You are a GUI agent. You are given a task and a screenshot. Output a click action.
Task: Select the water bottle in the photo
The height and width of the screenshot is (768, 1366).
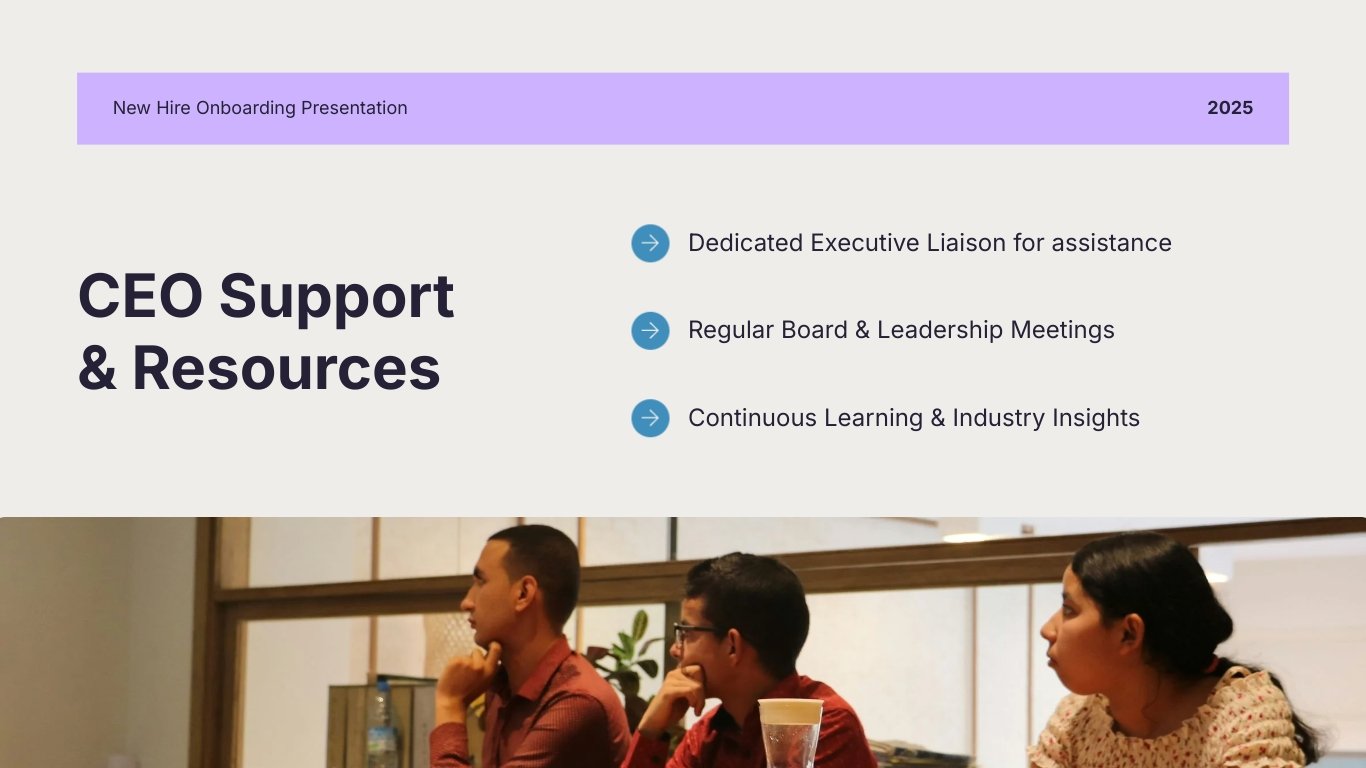(x=381, y=727)
